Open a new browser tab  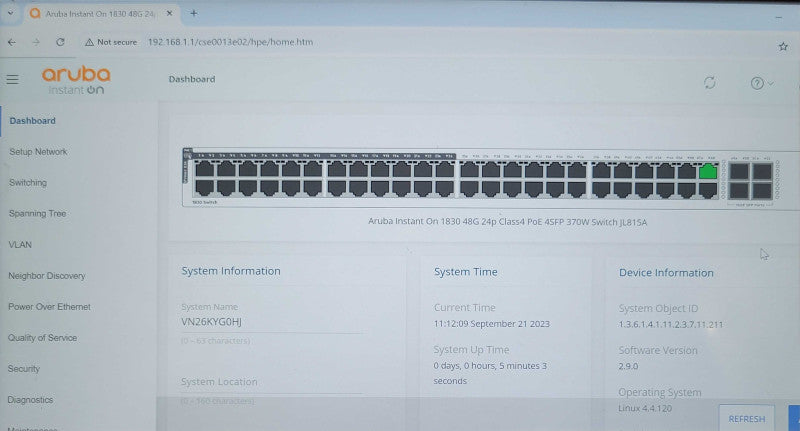(193, 13)
